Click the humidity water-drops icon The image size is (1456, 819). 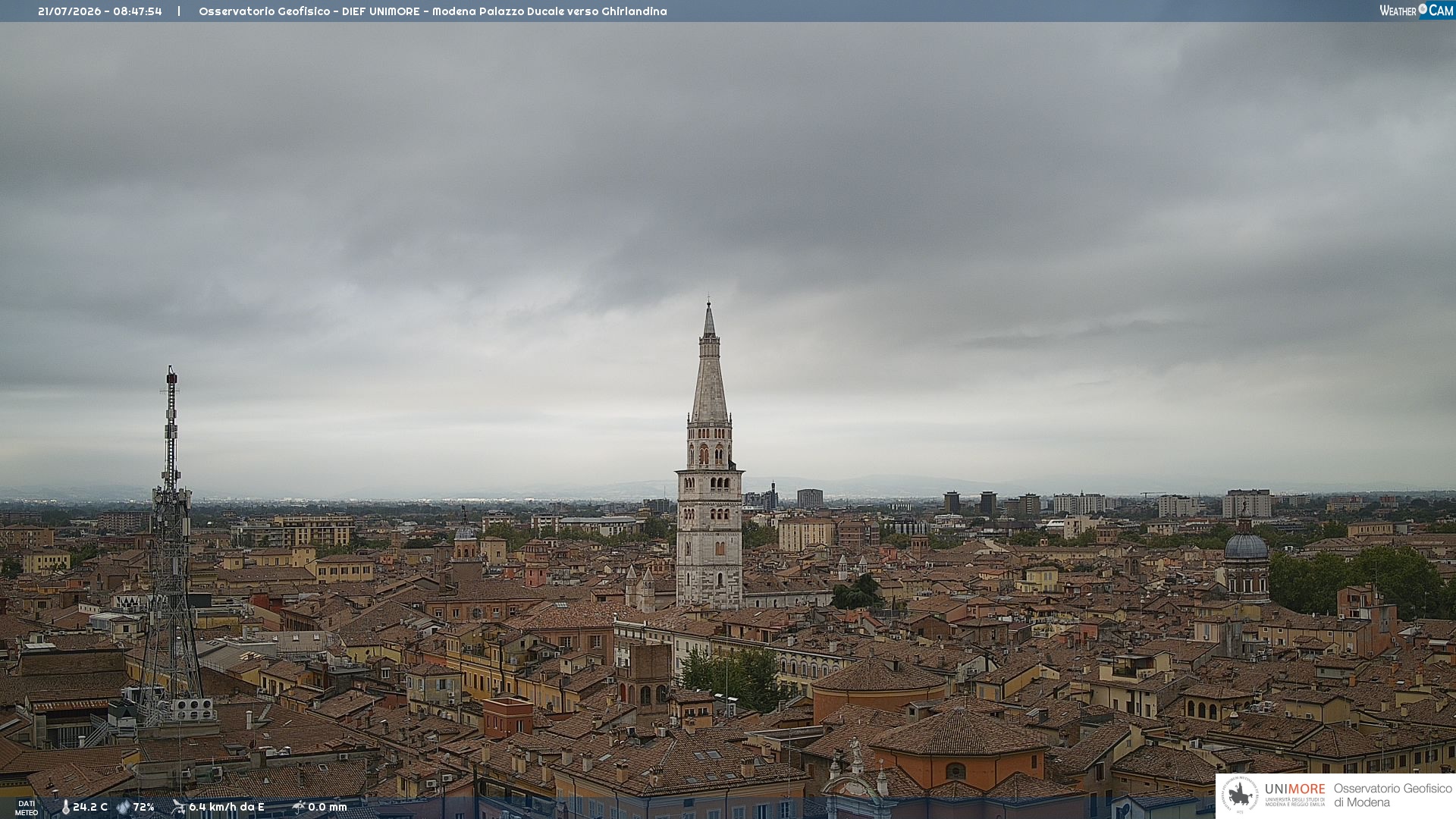(124, 808)
